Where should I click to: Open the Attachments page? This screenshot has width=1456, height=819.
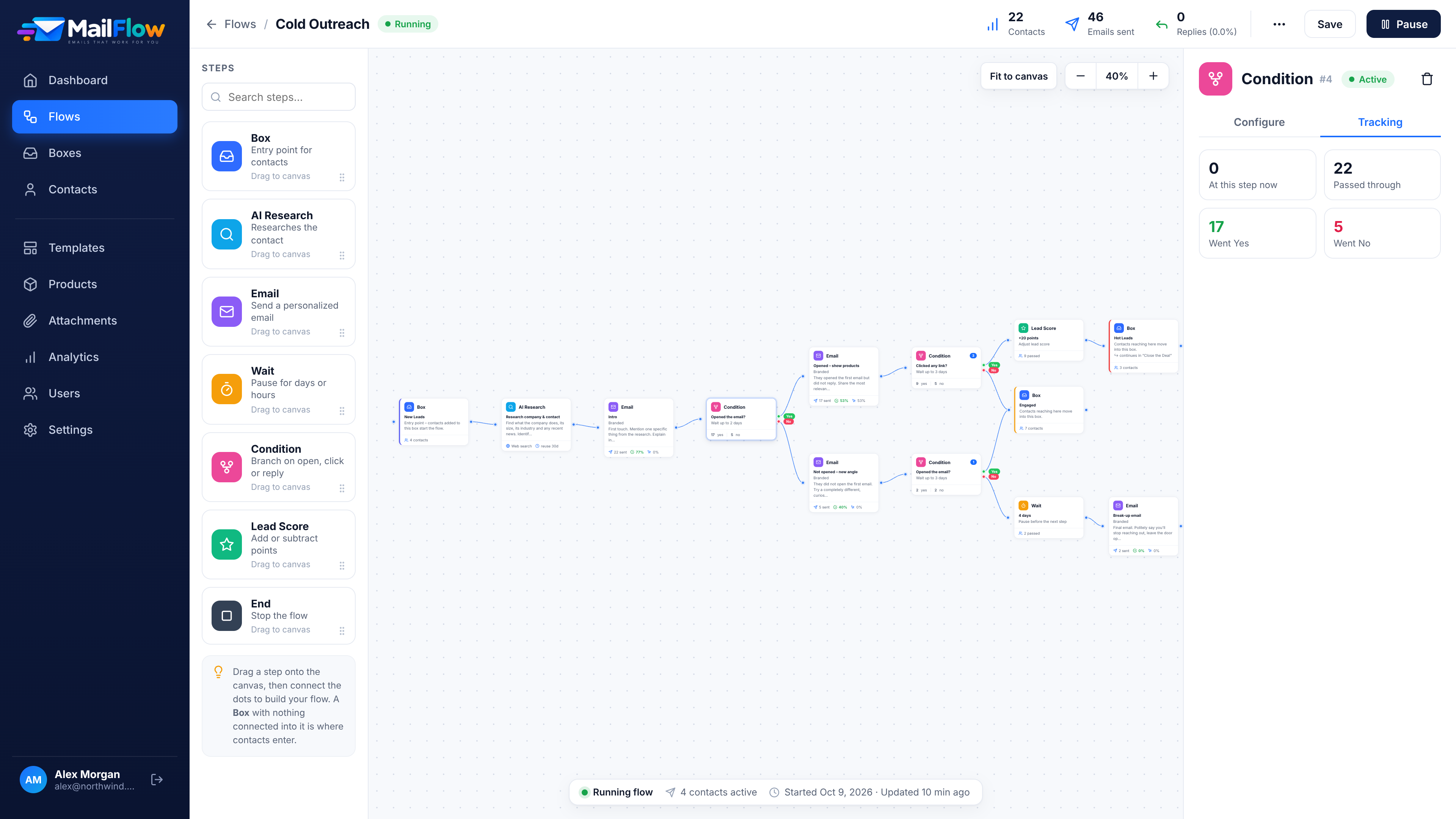tap(94, 320)
